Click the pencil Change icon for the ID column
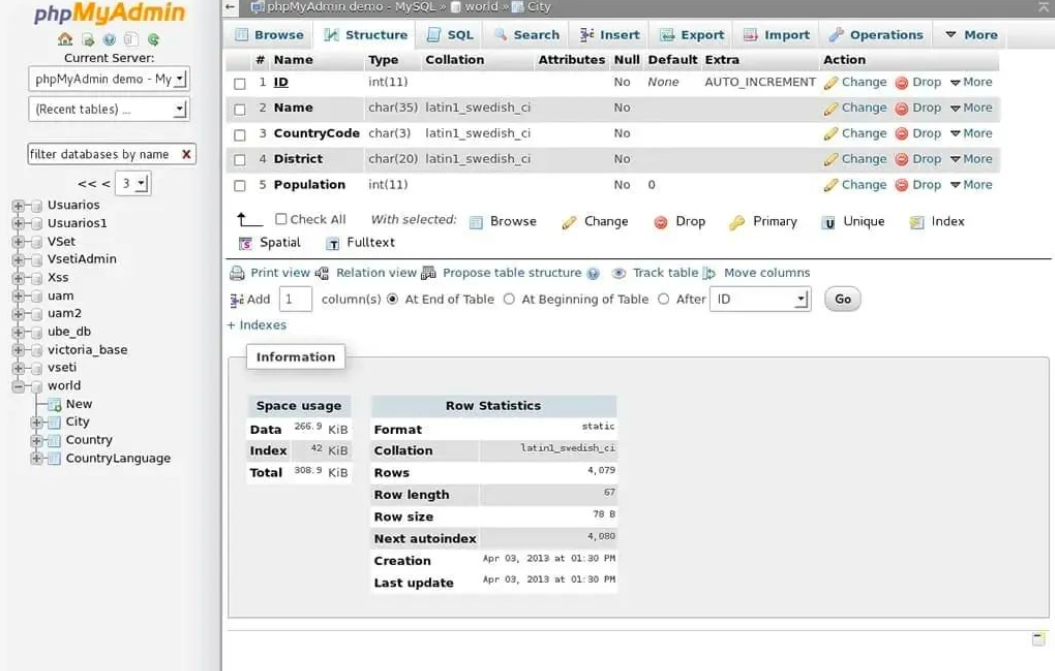1055x671 pixels. coord(831,83)
